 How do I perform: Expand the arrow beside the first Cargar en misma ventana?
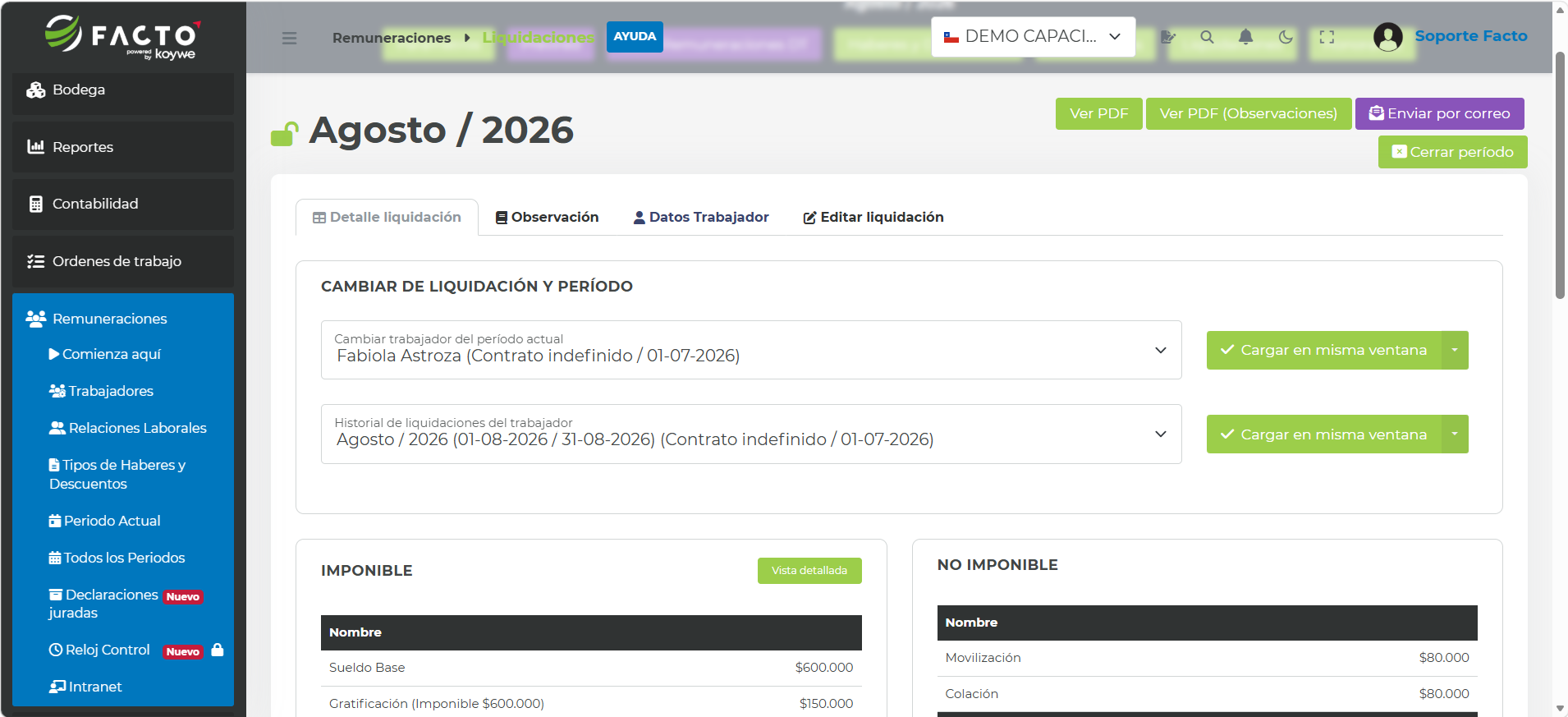(1455, 350)
